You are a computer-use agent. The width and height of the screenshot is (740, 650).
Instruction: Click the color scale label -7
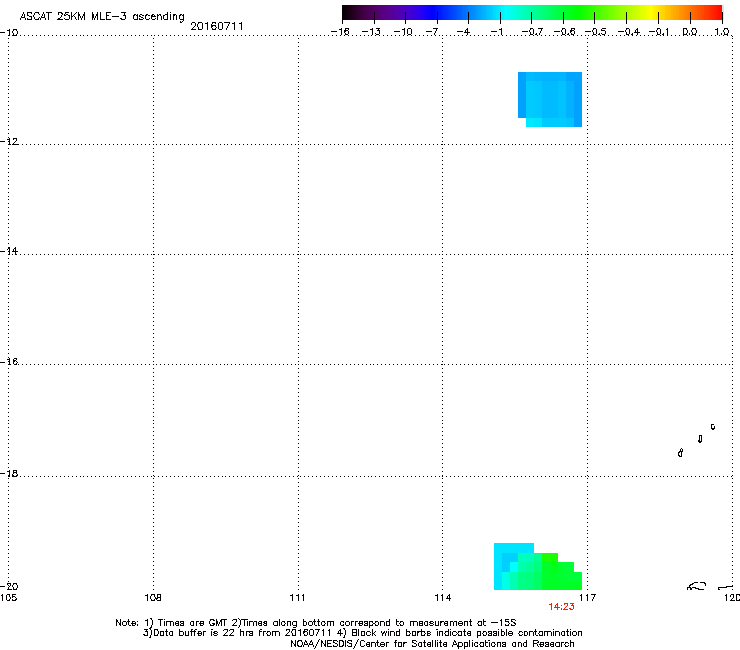[x=432, y=32]
